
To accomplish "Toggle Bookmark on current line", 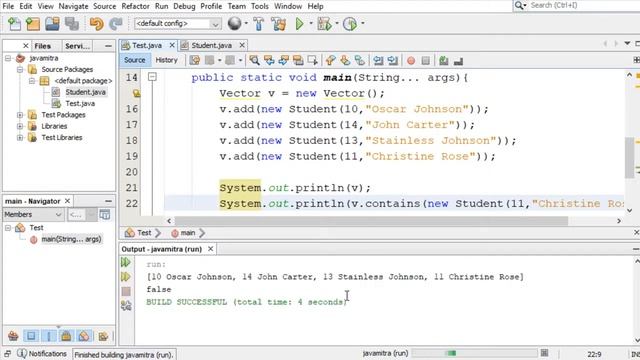I will [x=360, y=61].
